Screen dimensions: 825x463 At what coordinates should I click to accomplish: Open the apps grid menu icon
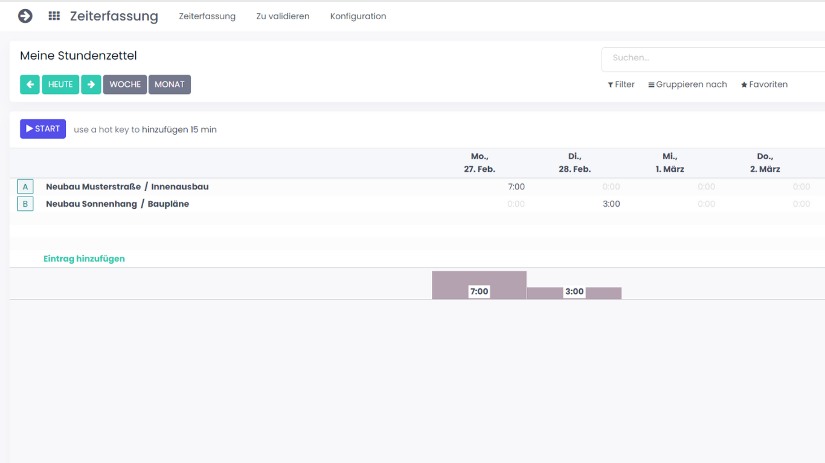(x=54, y=16)
